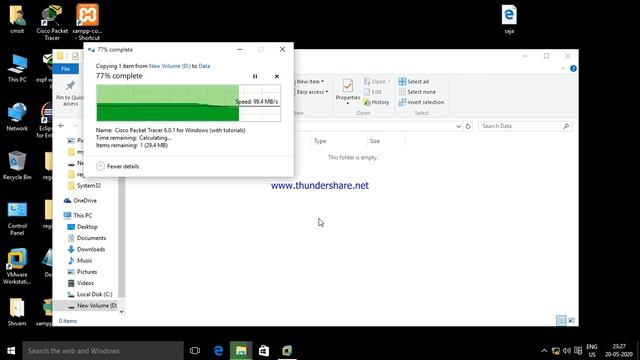The image size is (640, 360).
Task: Click Select all in the ribbon
Action: [x=414, y=82]
